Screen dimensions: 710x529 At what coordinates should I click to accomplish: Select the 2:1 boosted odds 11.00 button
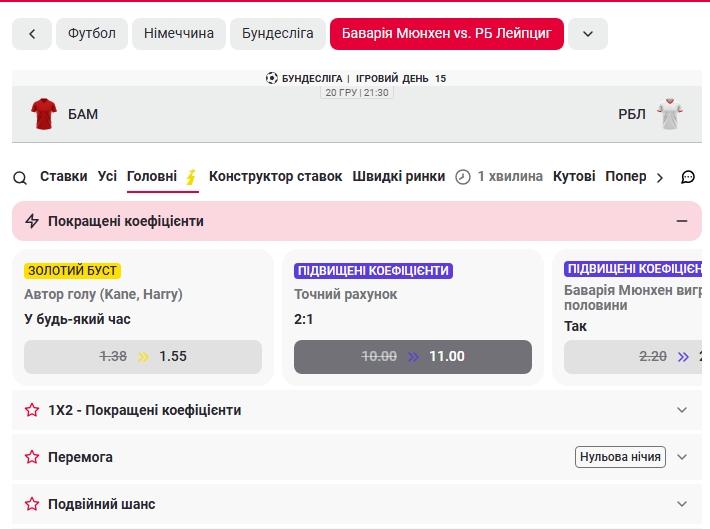click(413, 356)
